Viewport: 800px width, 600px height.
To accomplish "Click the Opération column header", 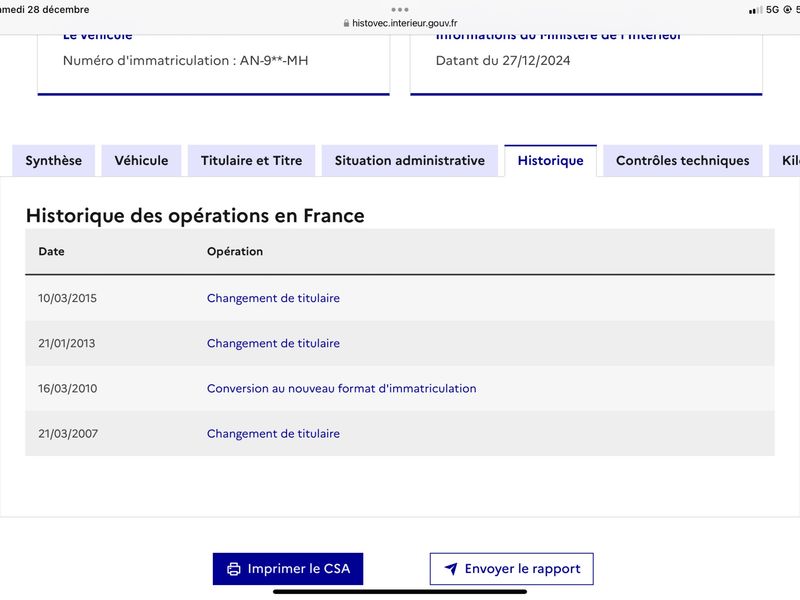I will click(235, 252).
